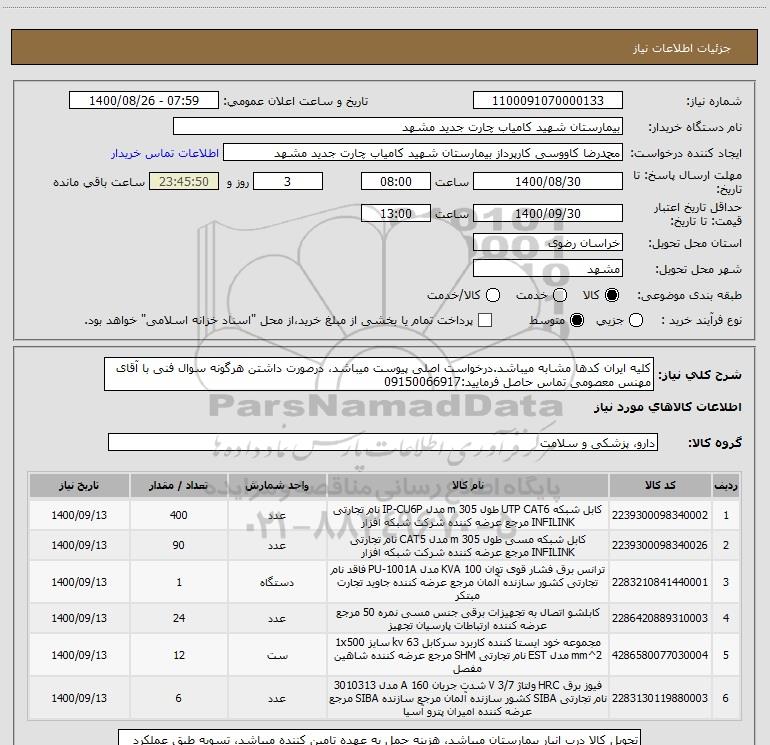Click product code 2283210841440001

point(660,582)
